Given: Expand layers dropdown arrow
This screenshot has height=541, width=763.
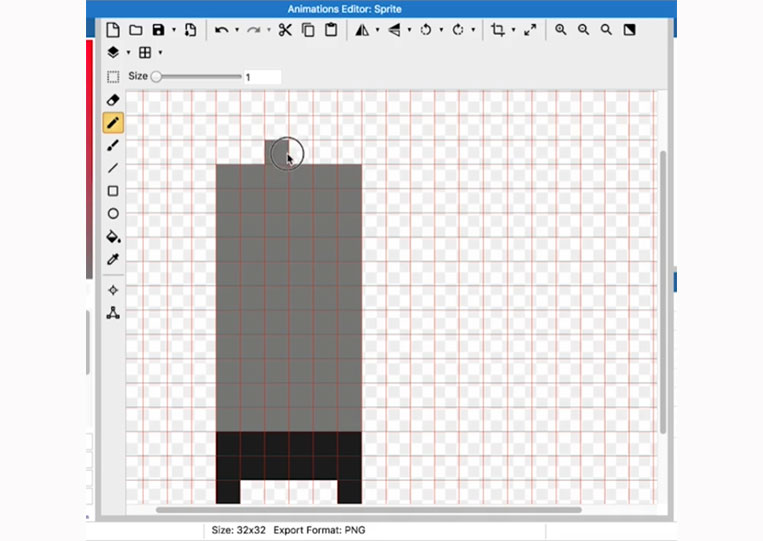Looking at the screenshot, I should click(128, 53).
